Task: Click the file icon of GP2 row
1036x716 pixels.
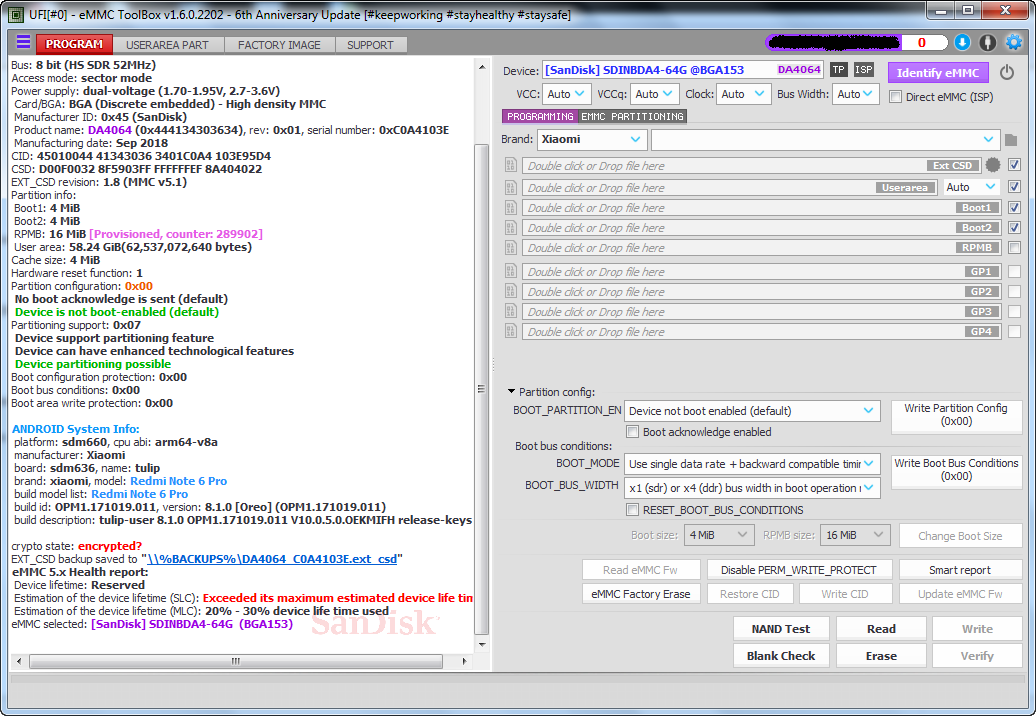Action: point(511,291)
